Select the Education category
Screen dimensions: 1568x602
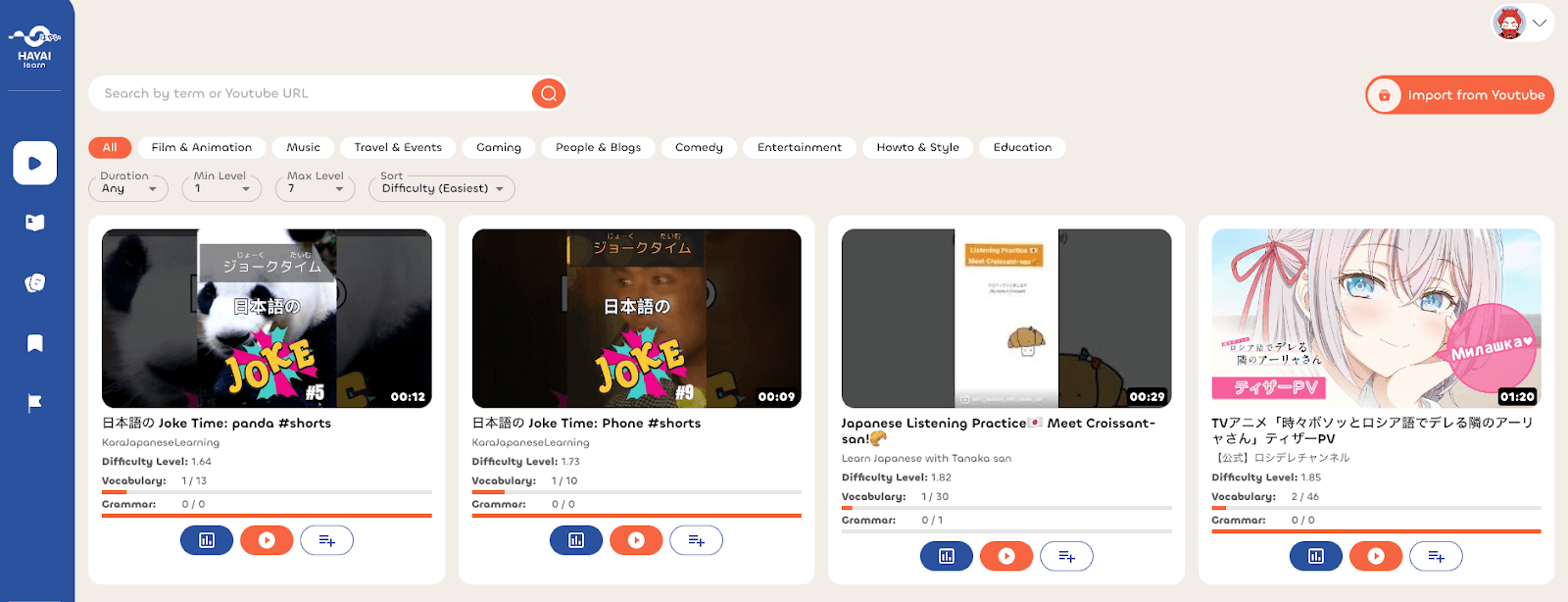point(1022,147)
